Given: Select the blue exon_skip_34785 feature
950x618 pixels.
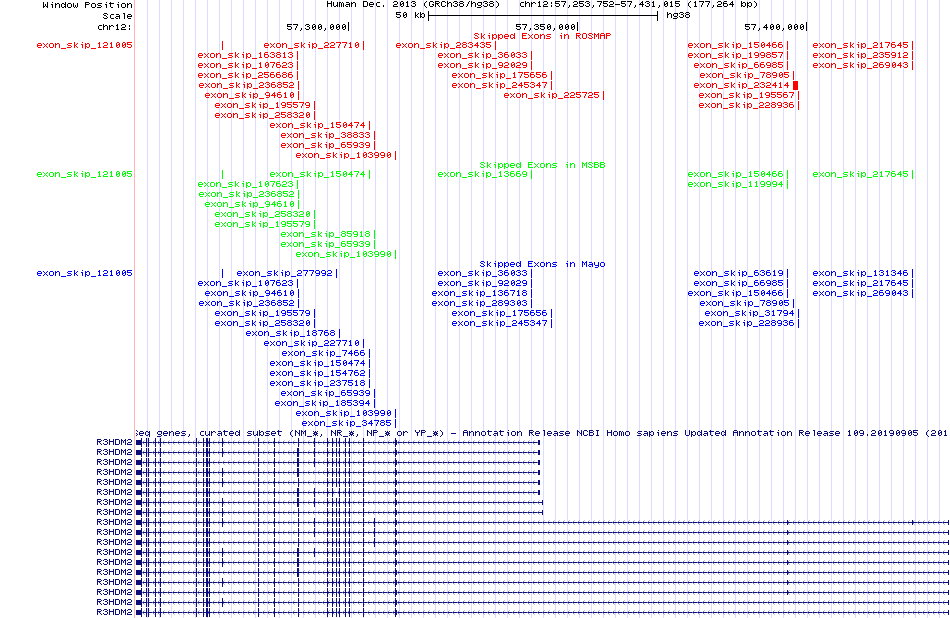Looking at the screenshot, I should point(346,423).
